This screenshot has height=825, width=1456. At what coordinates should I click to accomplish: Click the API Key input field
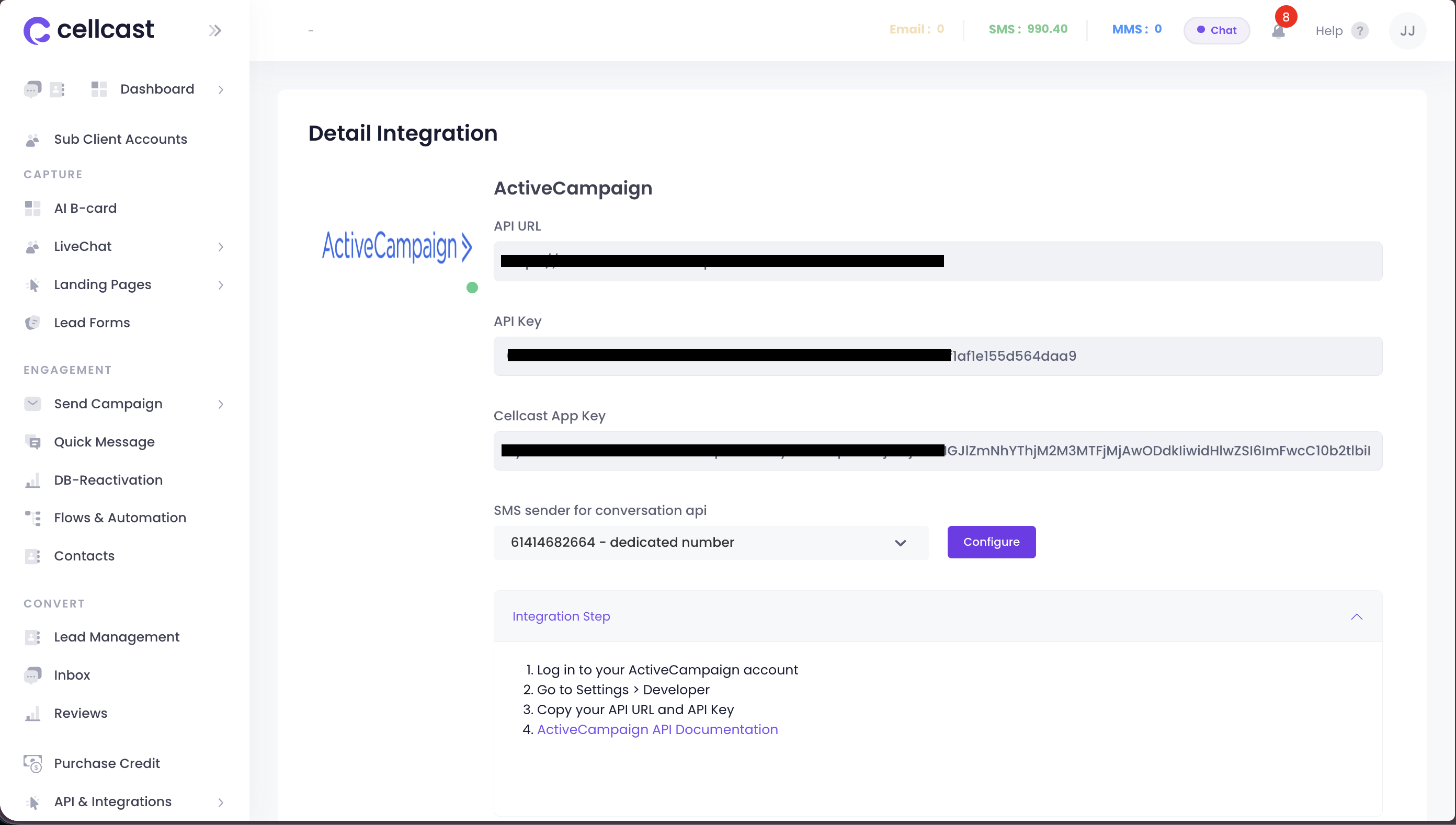938,357
